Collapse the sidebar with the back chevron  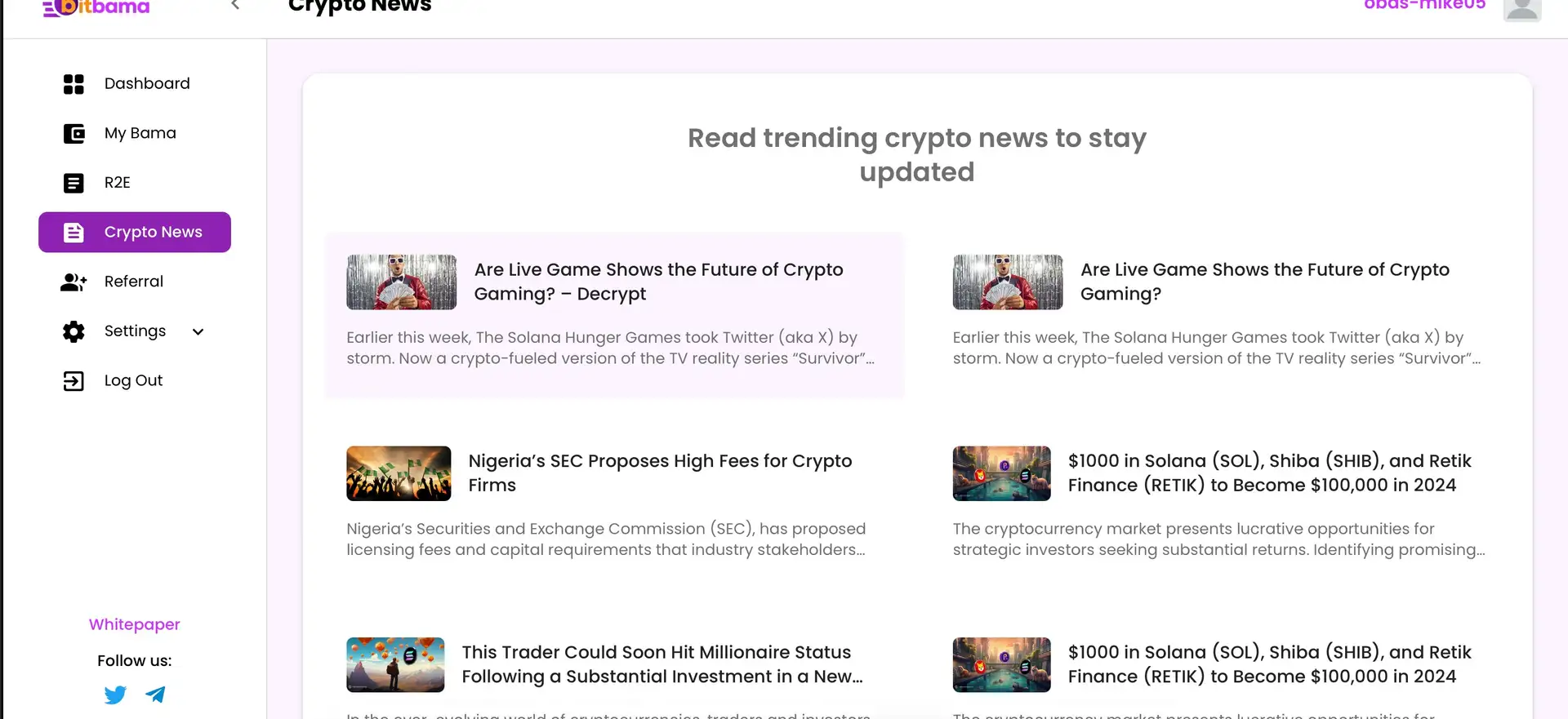(x=235, y=6)
